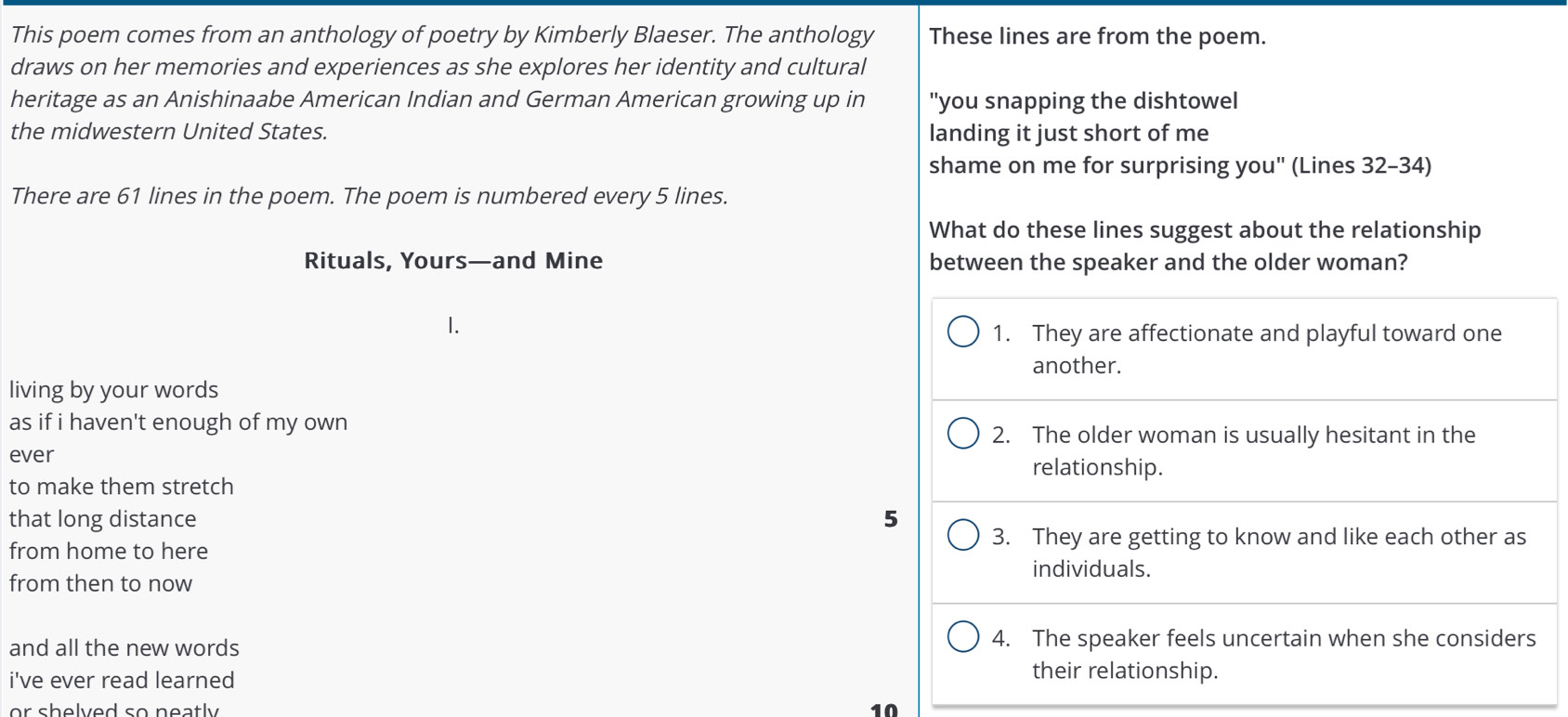This screenshot has width=1568, height=717.
Task: Click the question 'What do these lines suggest'
Action: click(1205, 246)
